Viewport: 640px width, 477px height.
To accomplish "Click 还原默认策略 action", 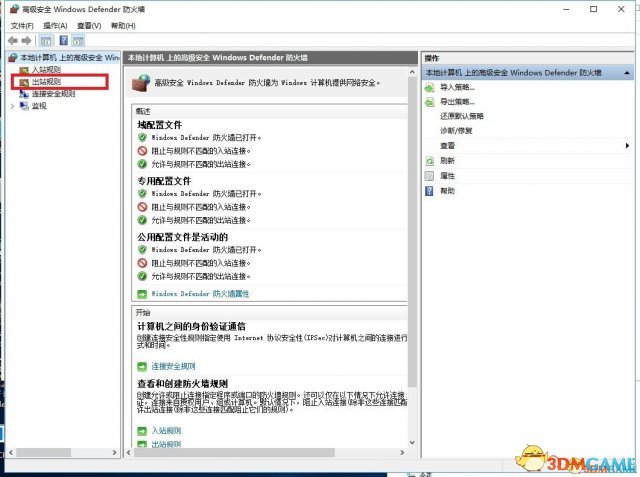I will coord(462,116).
